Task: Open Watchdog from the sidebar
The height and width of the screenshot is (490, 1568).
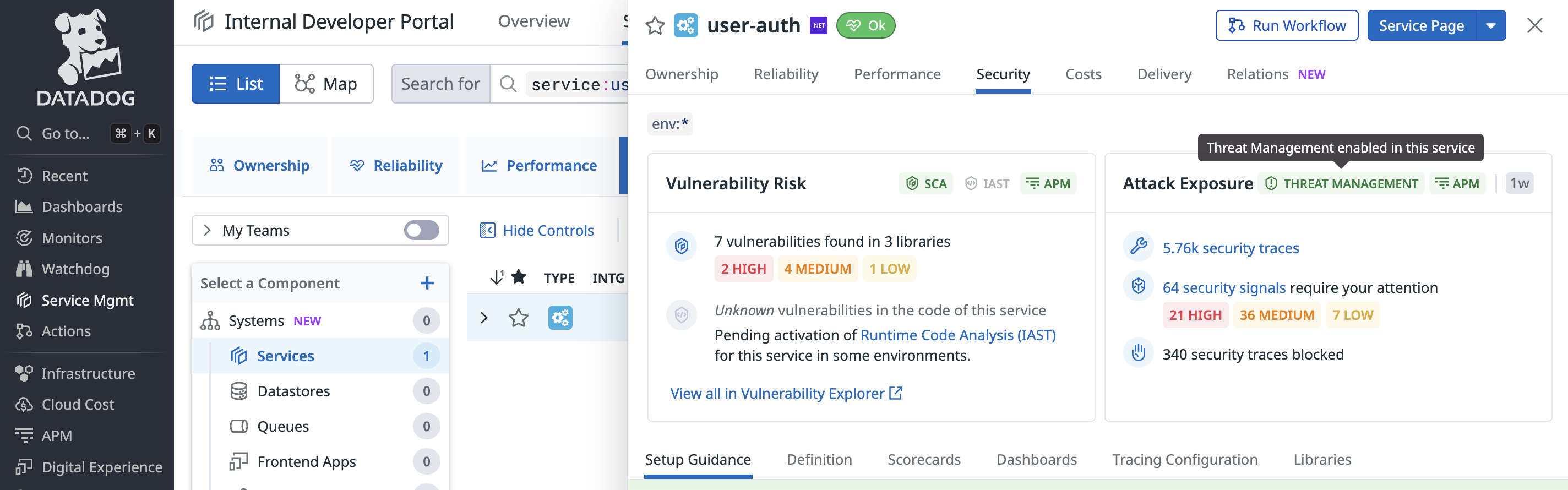Action: click(75, 269)
